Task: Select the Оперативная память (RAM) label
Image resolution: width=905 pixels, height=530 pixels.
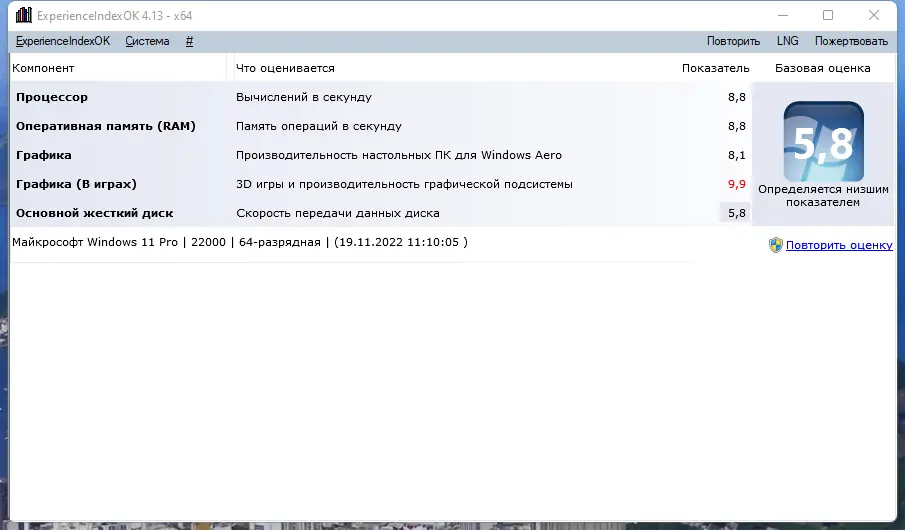Action: coord(106,126)
